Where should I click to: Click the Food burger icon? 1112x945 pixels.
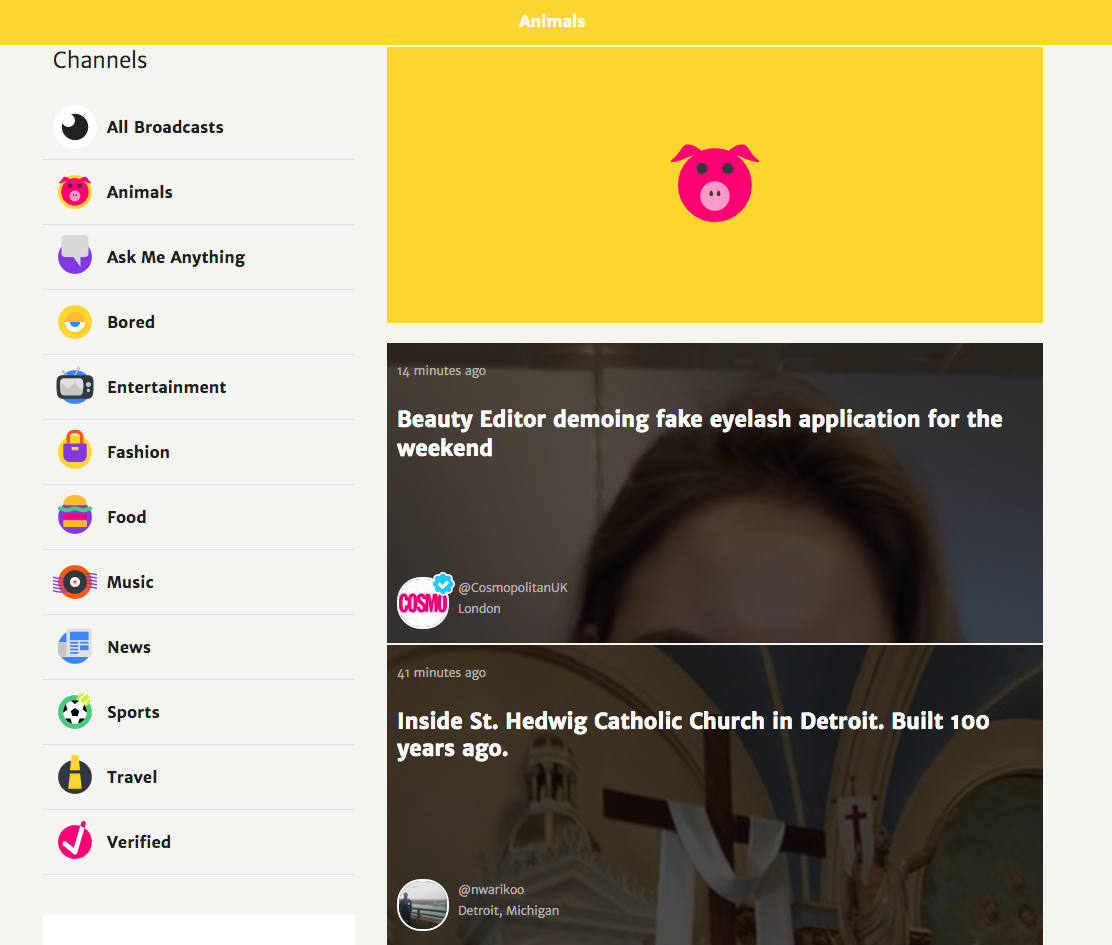74,515
